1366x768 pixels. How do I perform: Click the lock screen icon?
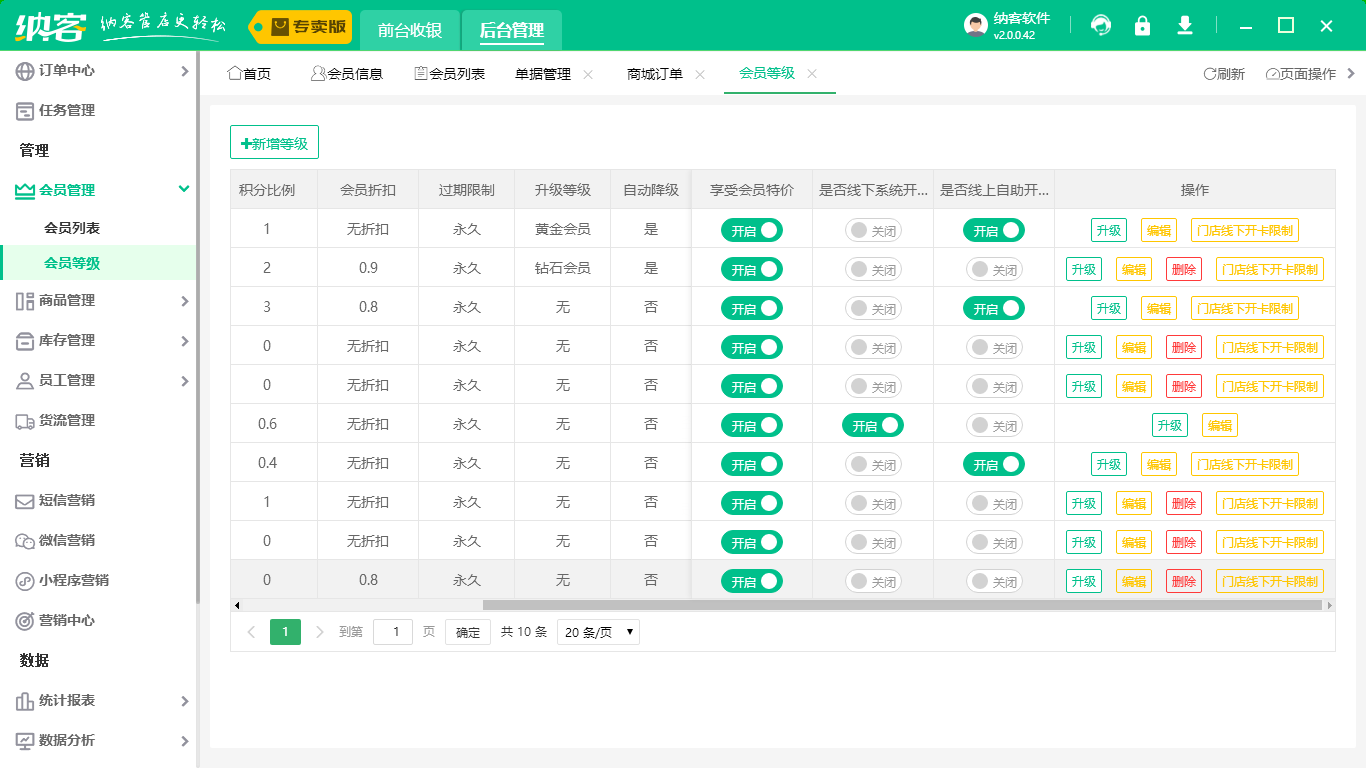coord(1142,26)
